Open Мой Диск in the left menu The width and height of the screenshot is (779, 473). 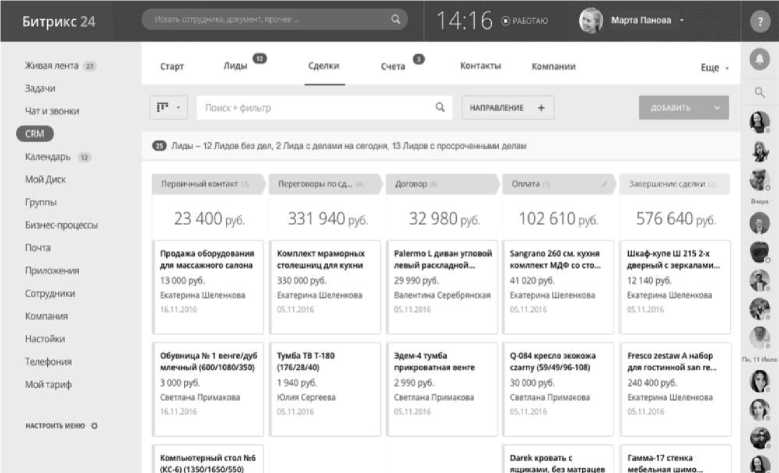pos(45,179)
